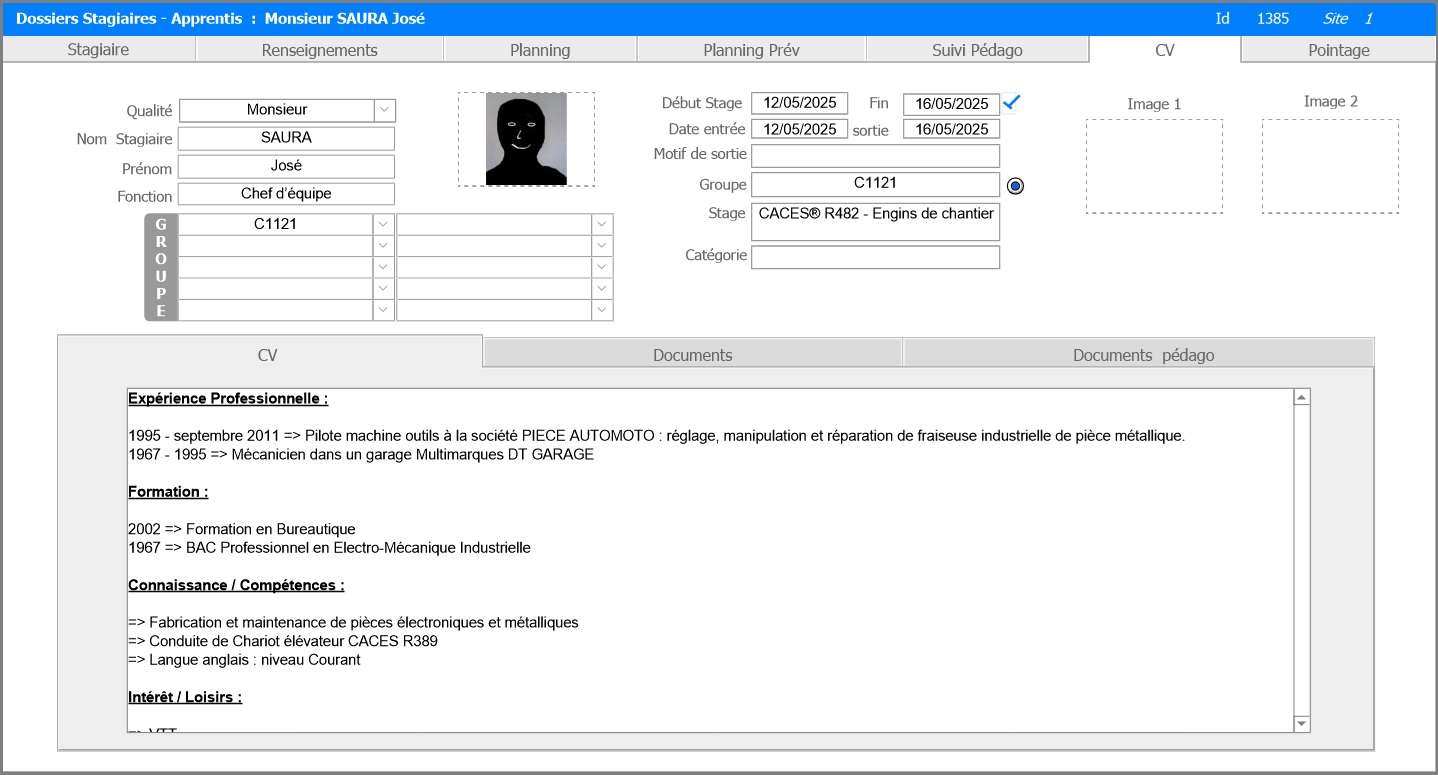Expand the C1121 group dropdown

point(384,224)
